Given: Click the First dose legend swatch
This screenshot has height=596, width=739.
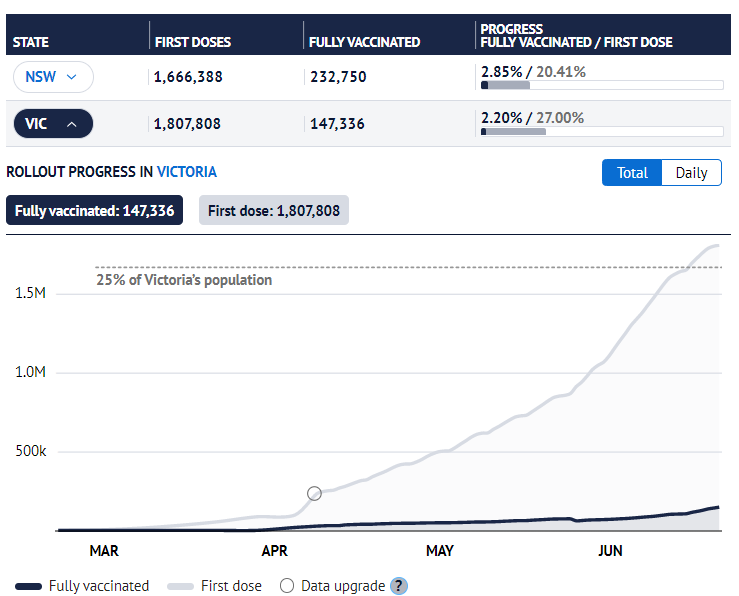Looking at the screenshot, I should point(181,587).
